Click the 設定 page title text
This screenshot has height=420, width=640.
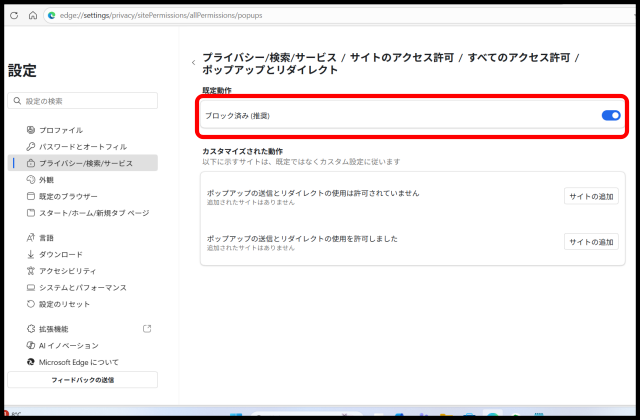click(x=22, y=71)
